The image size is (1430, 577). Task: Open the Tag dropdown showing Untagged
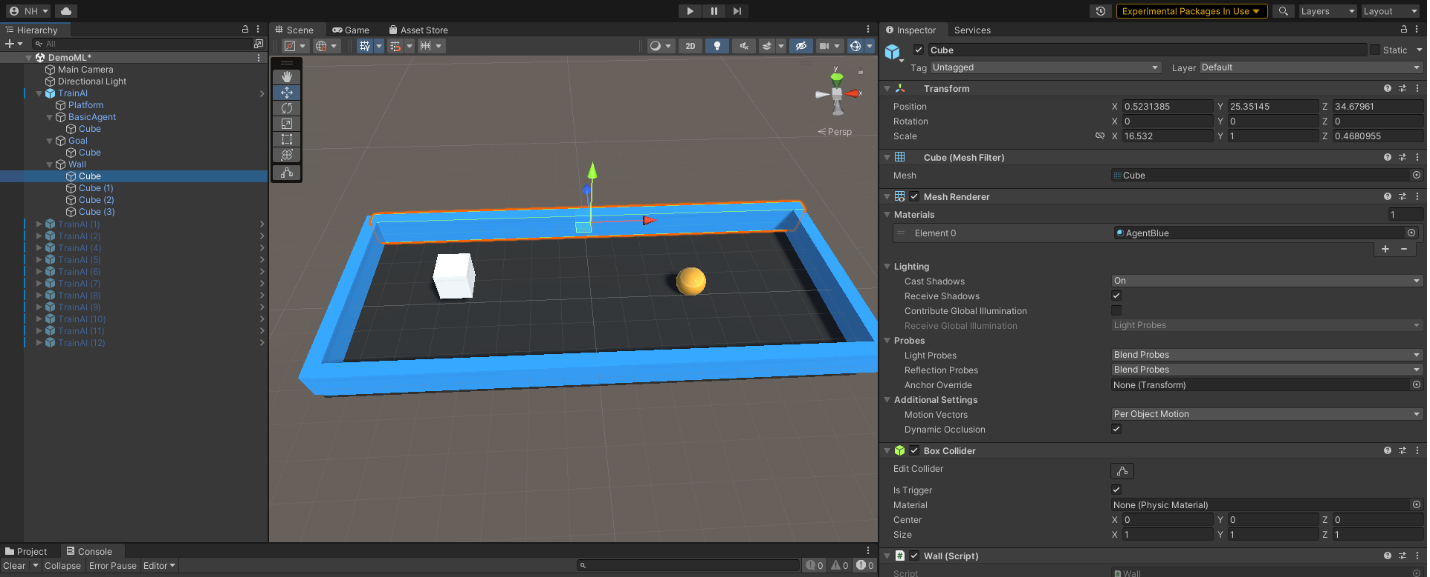pos(1046,68)
